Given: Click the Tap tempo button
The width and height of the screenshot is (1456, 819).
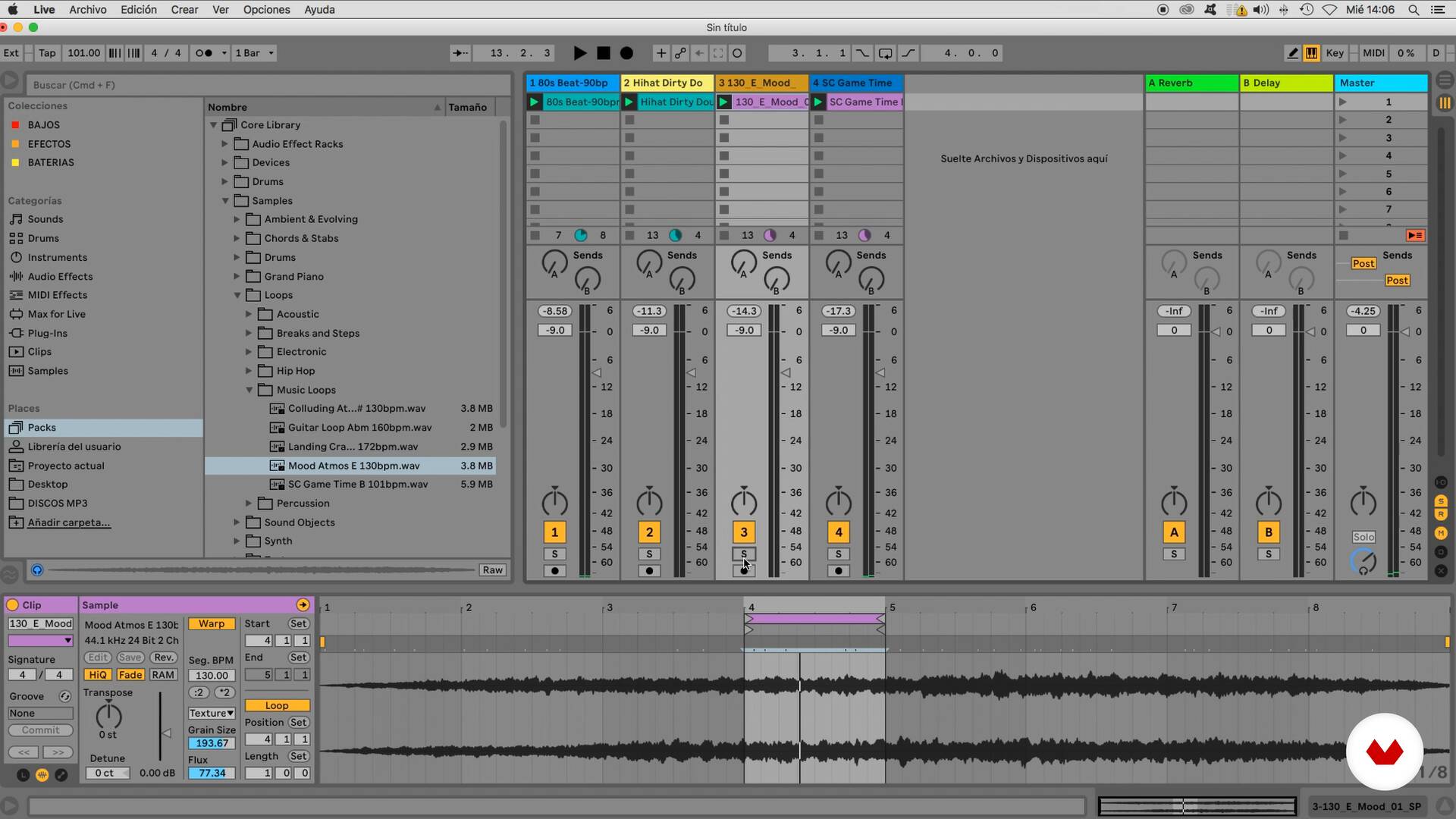Looking at the screenshot, I should click(47, 53).
